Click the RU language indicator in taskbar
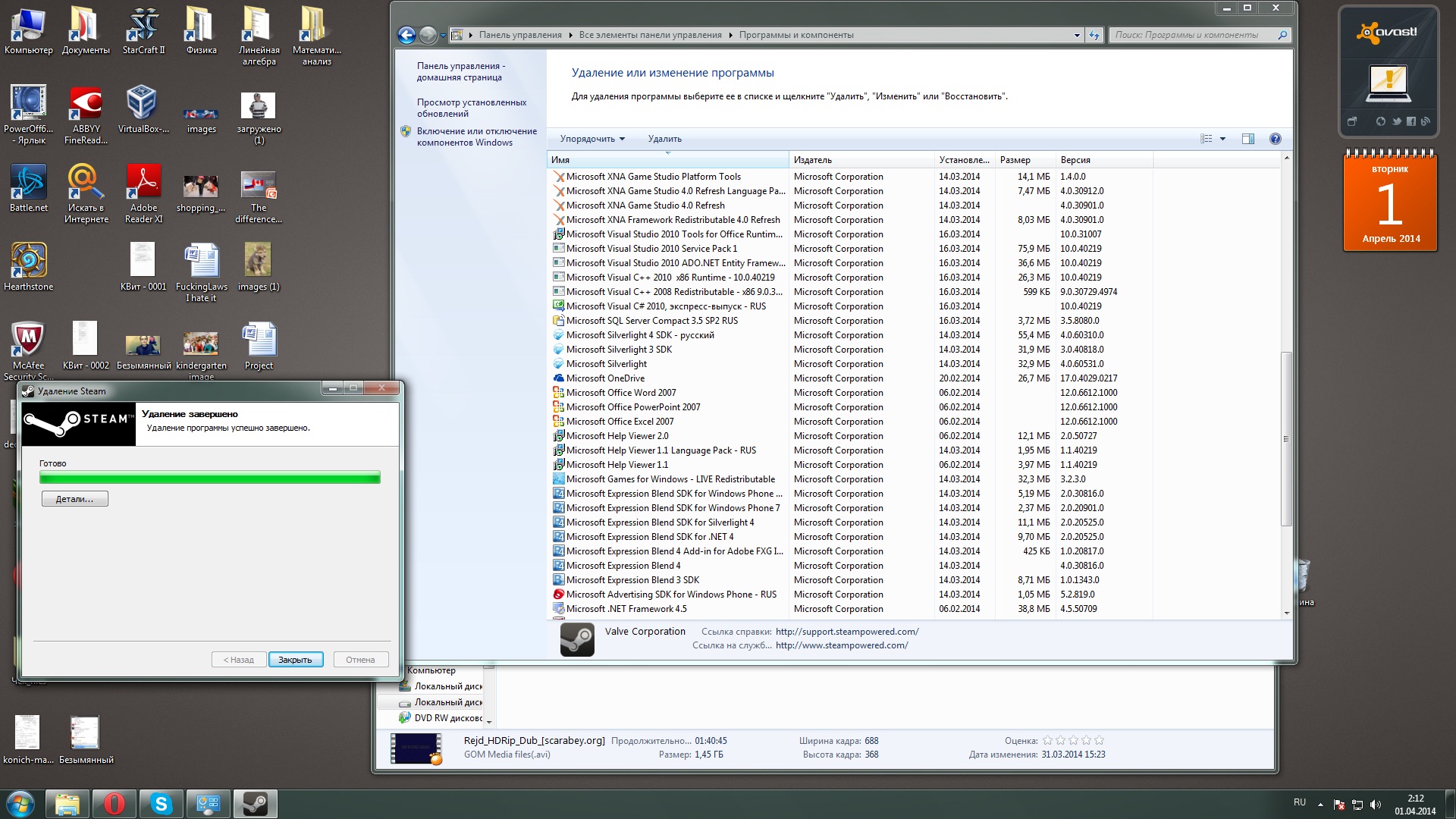 coord(1299,802)
